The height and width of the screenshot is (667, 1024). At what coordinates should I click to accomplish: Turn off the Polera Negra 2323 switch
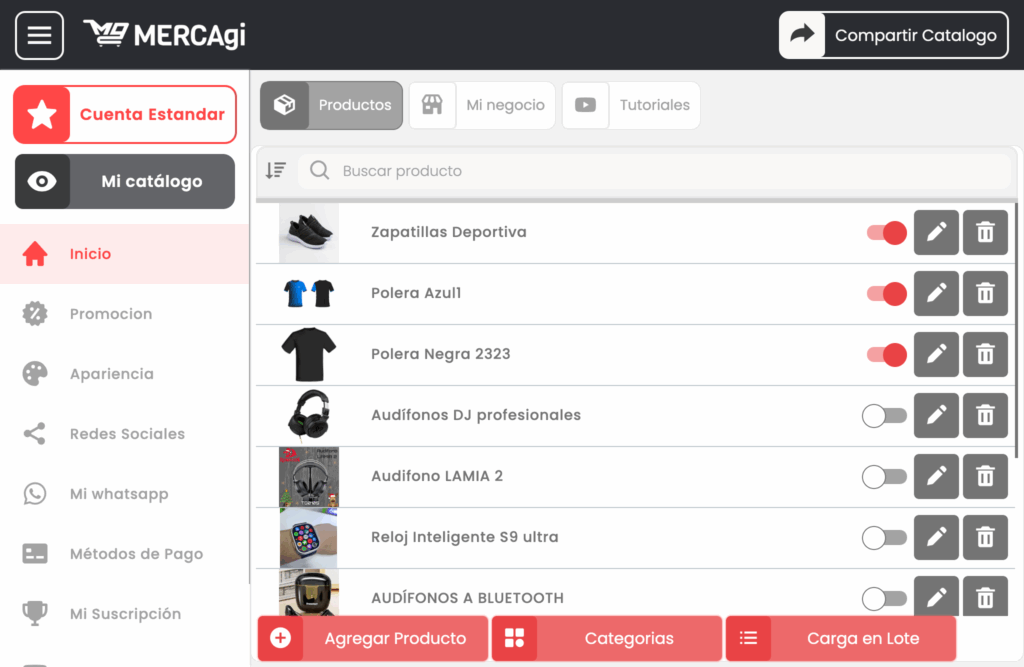(x=886, y=355)
